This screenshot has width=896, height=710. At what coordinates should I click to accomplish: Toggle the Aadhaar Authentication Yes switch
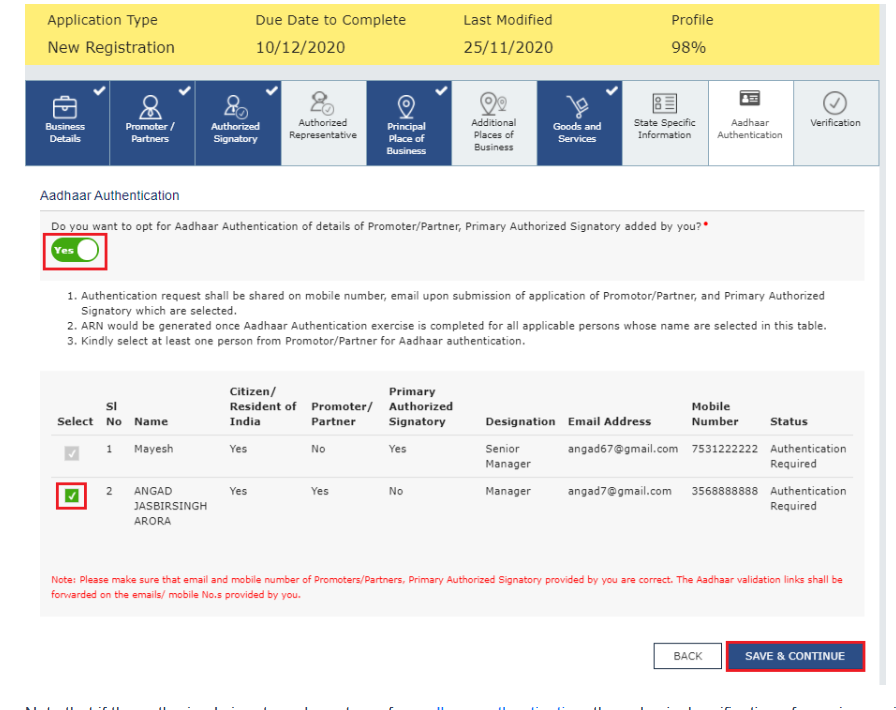tap(75, 250)
